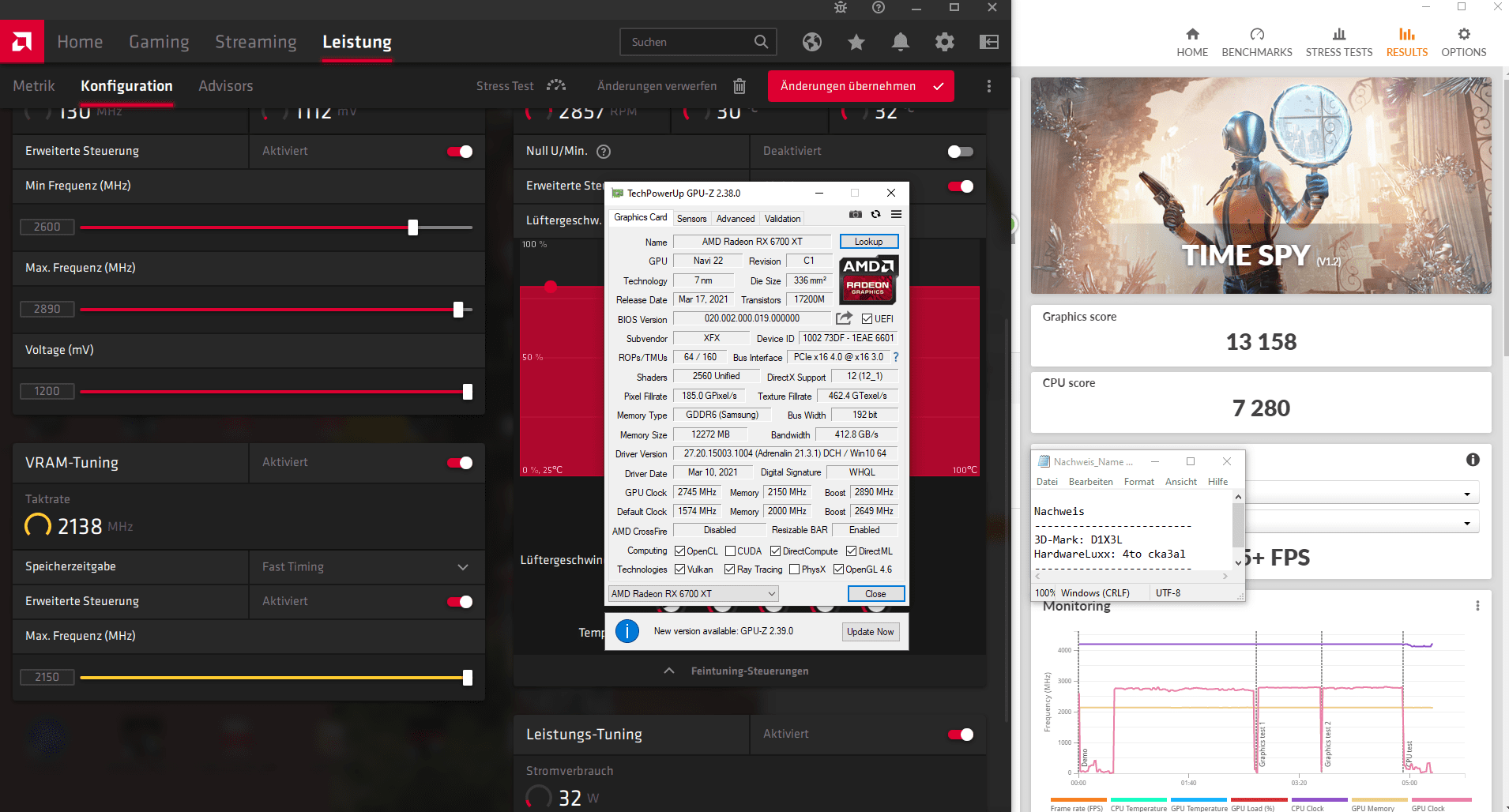Open 3DMark OPTIONS gear
Image resolution: width=1509 pixels, height=812 pixels.
[1464, 43]
